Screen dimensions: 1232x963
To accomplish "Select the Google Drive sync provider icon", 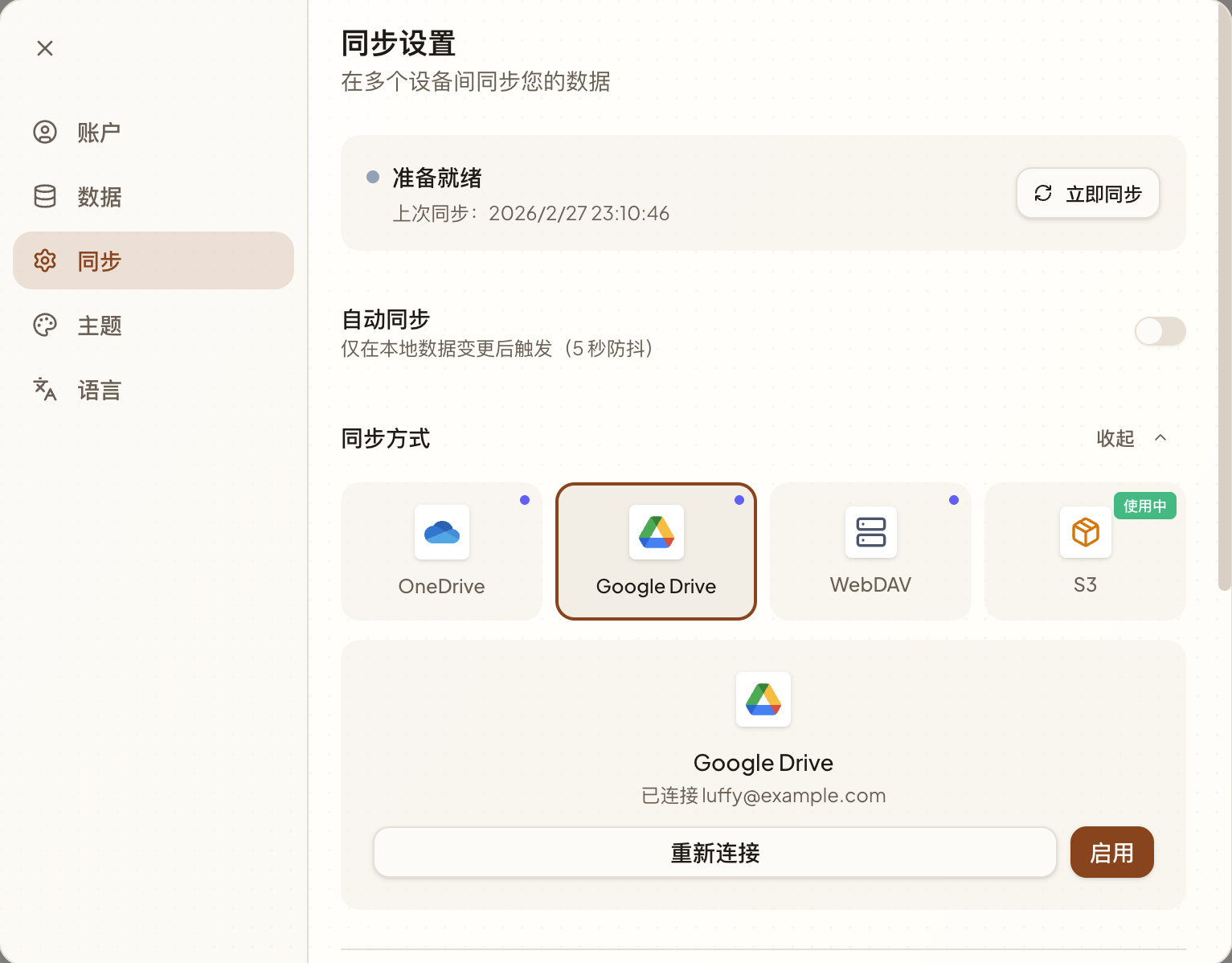I will (656, 532).
